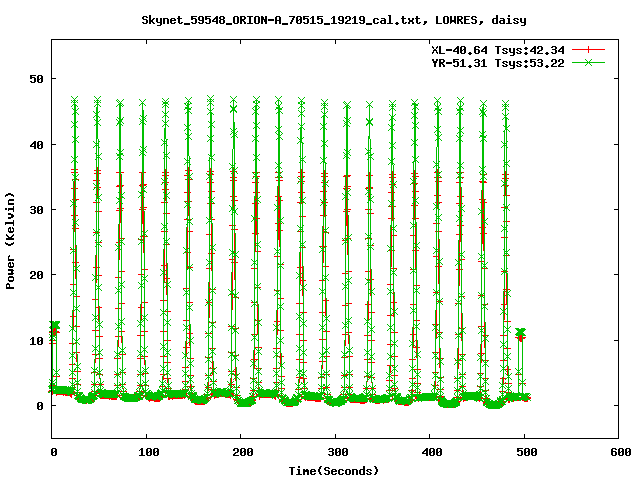Click the y-axis tick label 50
The image size is (640, 480).
pyautogui.click(x=36, y=79)
